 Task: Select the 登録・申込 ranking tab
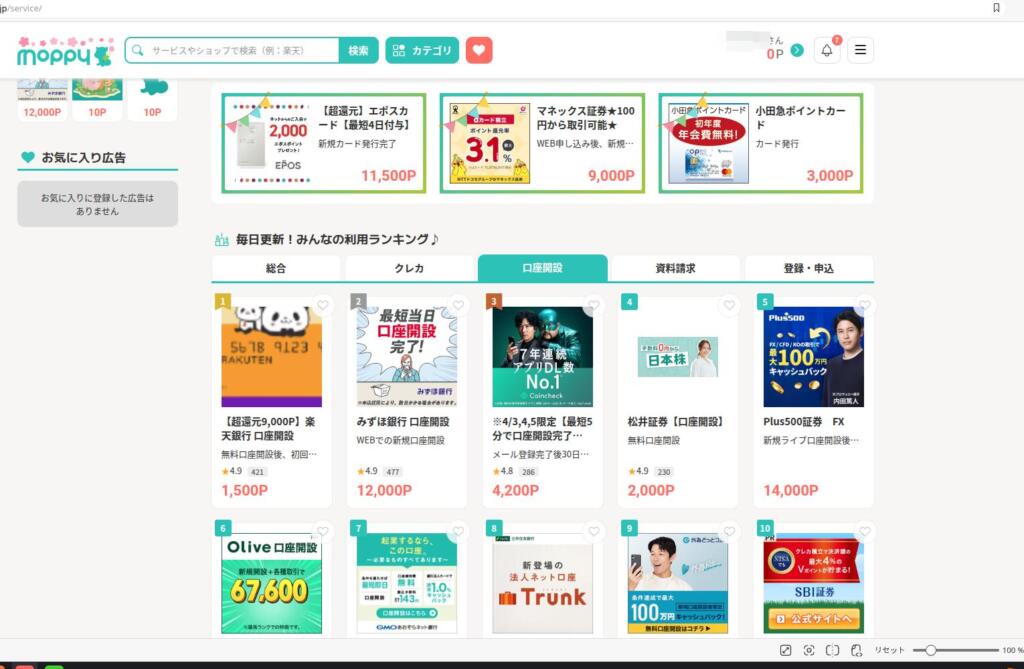point(808,268)
